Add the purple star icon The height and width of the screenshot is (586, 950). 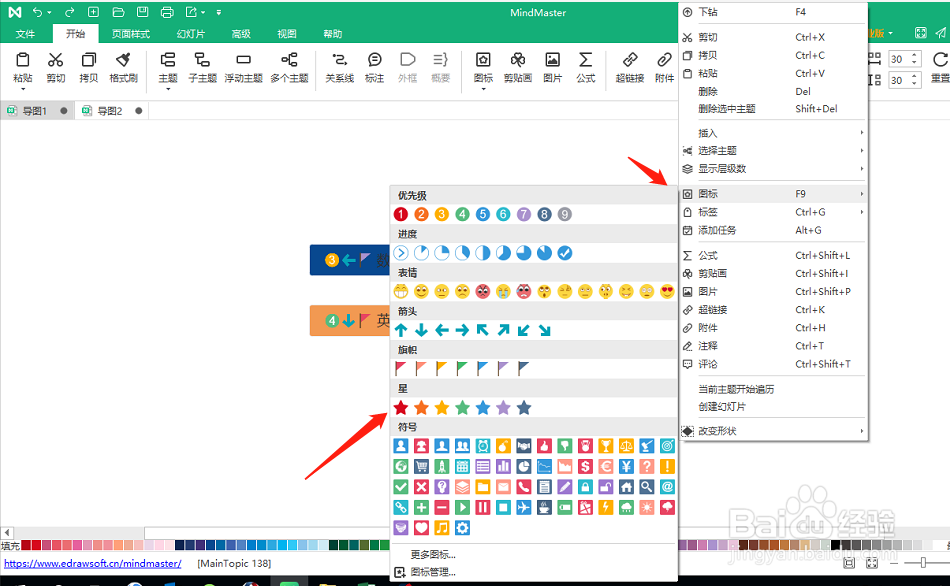click(503, 408)
